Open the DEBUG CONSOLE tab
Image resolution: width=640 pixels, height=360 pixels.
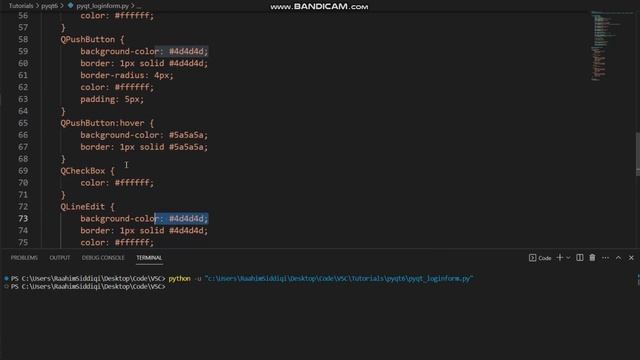103,258
